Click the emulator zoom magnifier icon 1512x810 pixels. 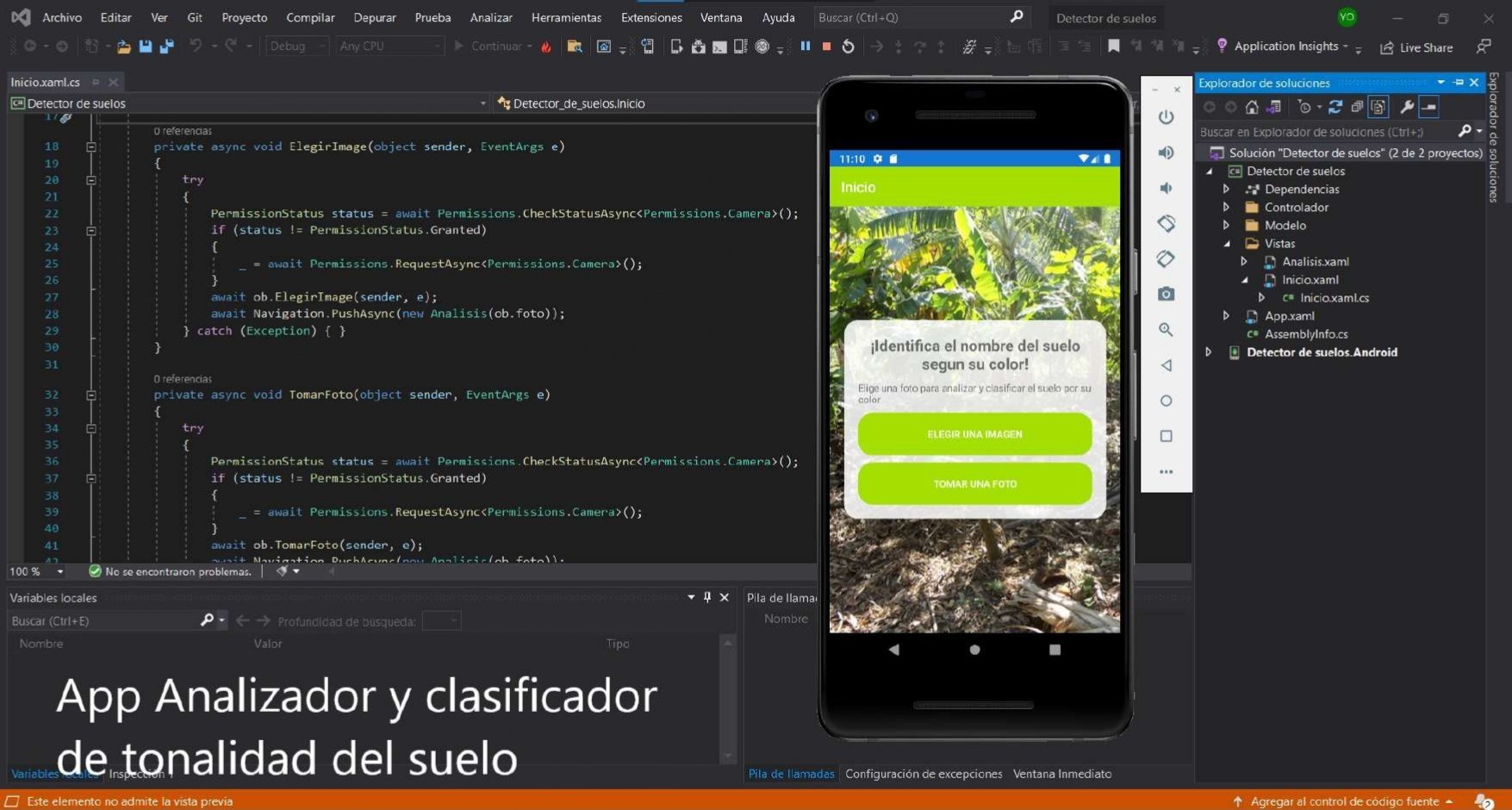pyautogui.click(x=1166, y=330)
